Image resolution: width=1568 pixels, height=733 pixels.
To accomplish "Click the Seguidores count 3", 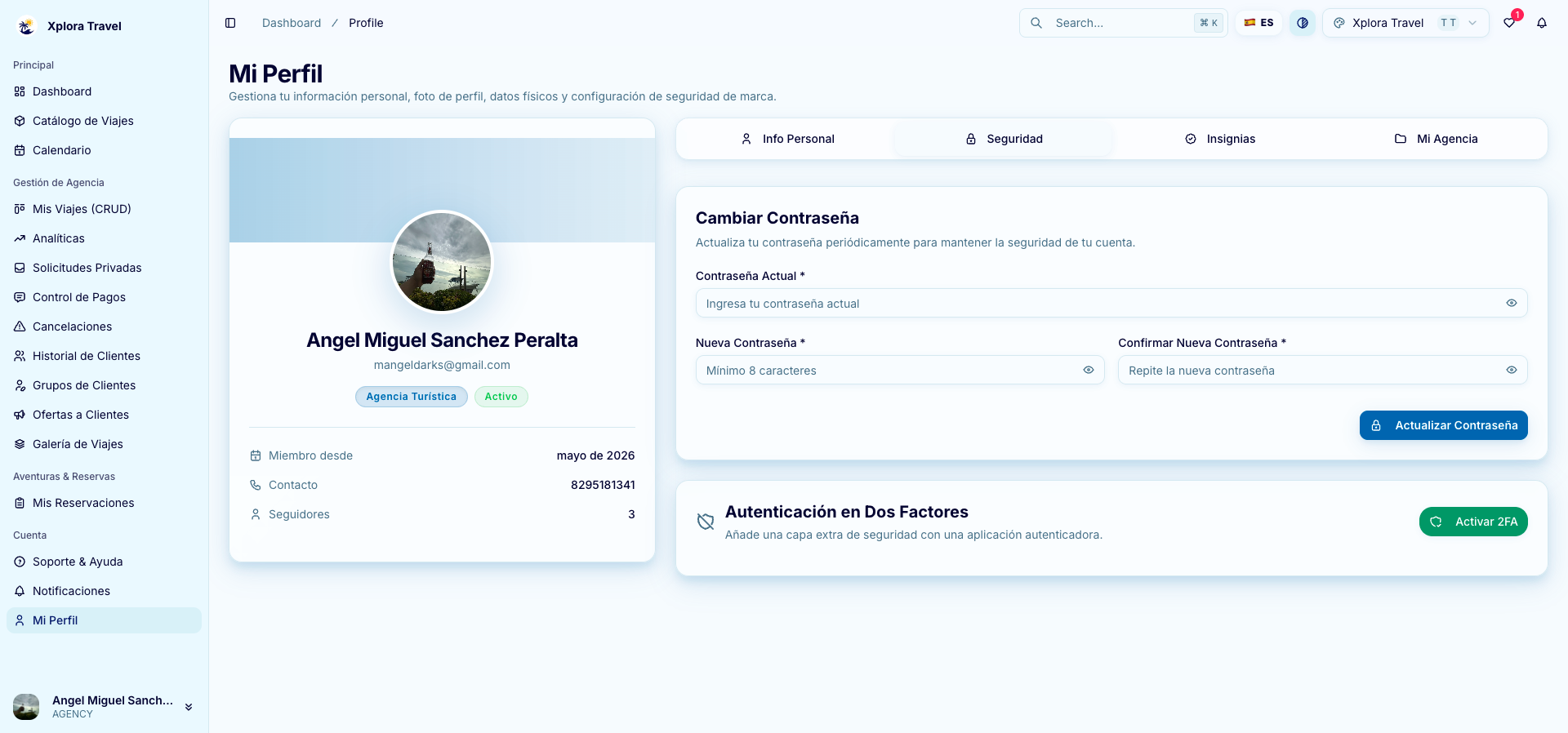I will point(631,514).
